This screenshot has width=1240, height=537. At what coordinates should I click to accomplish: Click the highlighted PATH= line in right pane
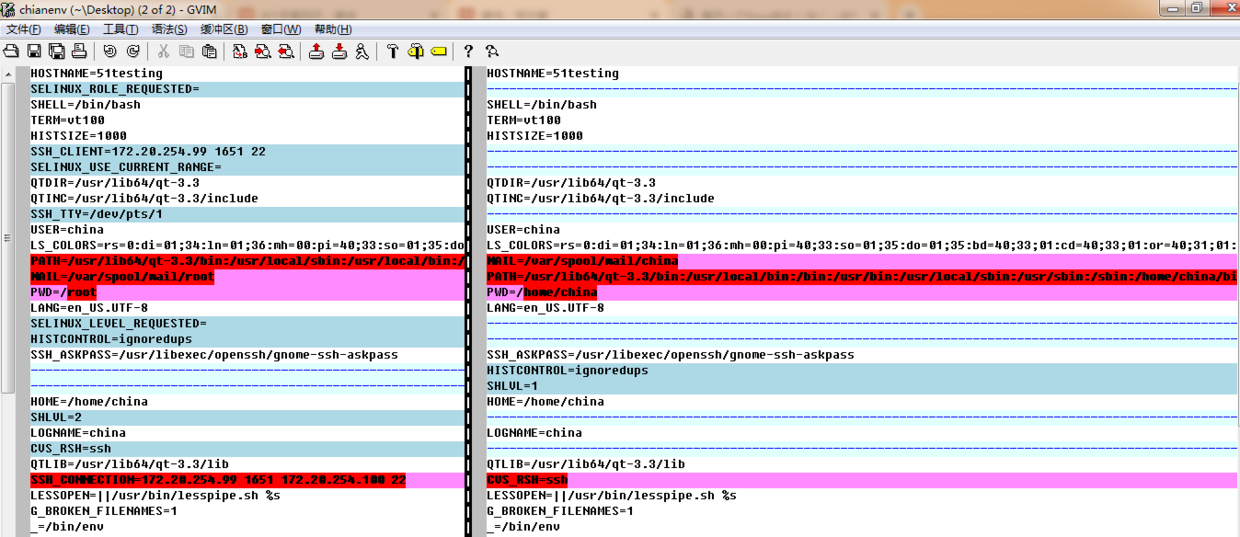tap(862, 277)
